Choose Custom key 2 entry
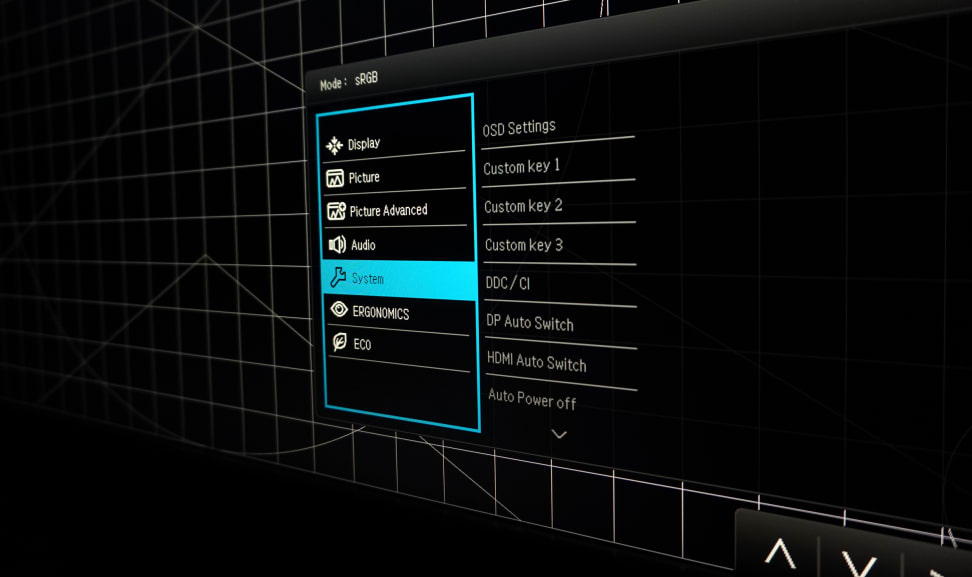This screenshot has width=972, height=577. coord(523,206)
